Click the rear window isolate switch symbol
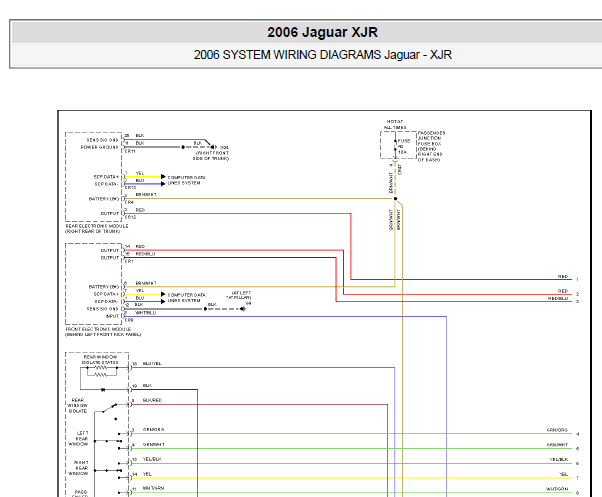Screen dimensions: 602x497 point(109,408)
